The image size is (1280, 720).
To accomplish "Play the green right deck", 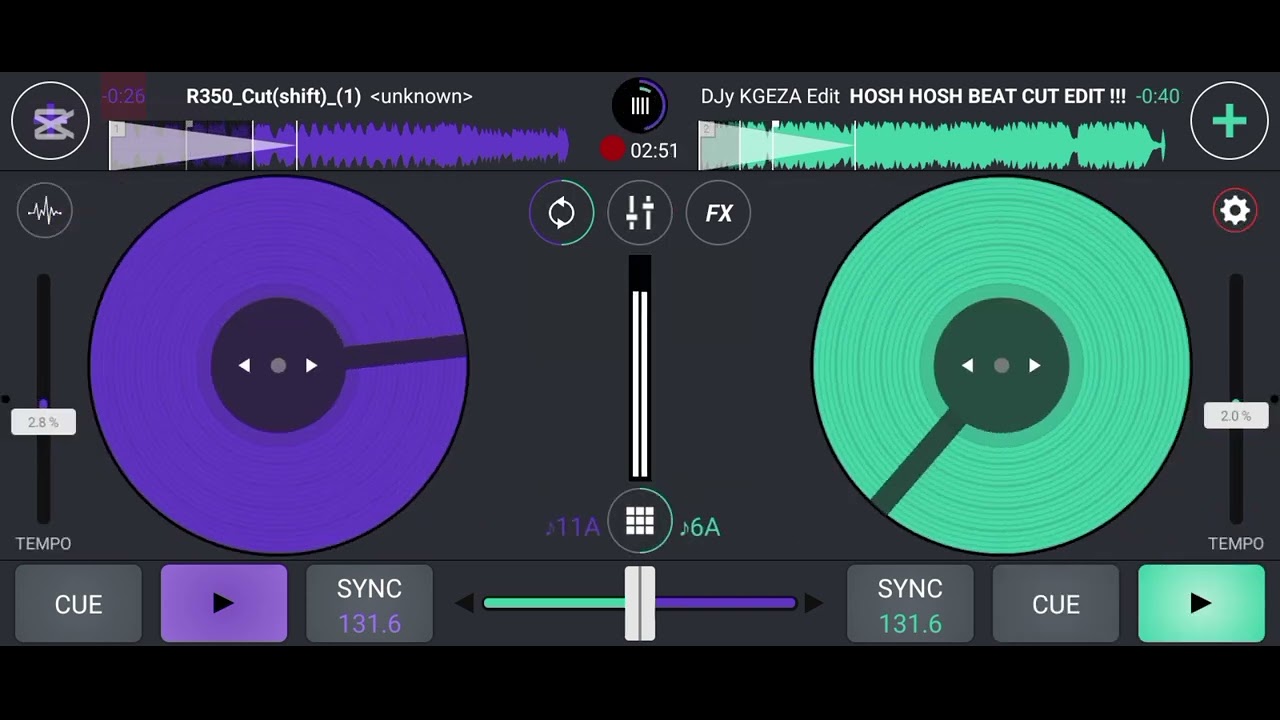I will 1201,603.
